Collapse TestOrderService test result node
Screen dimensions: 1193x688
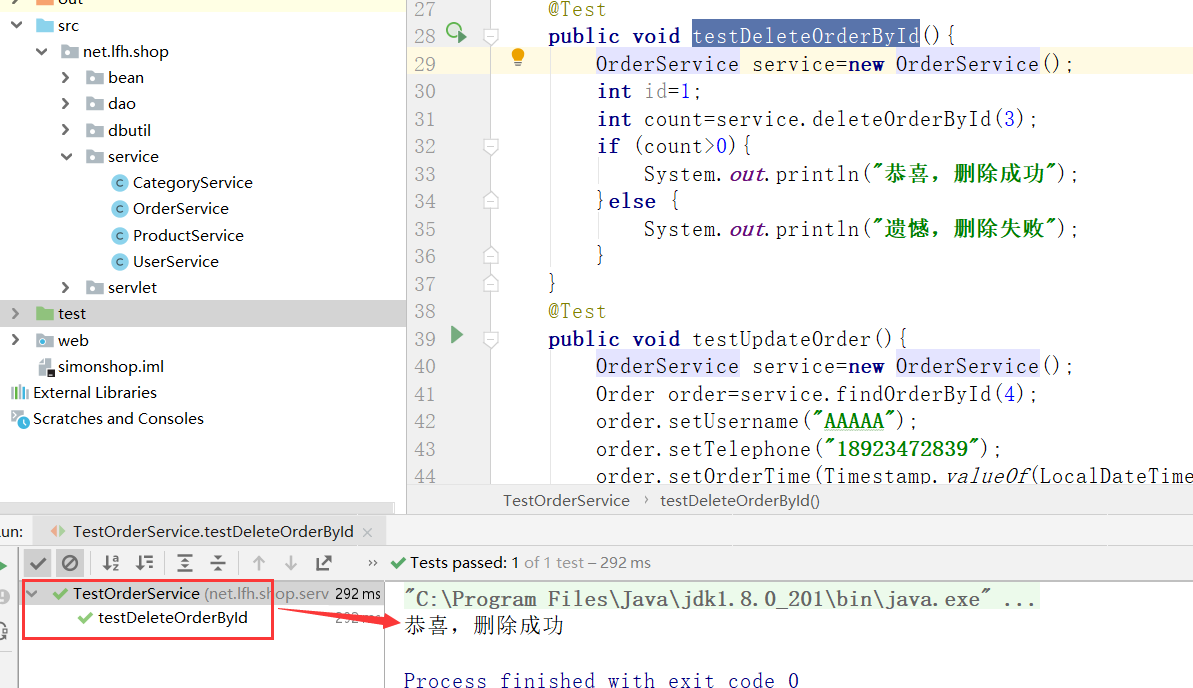tap(32, 593)
